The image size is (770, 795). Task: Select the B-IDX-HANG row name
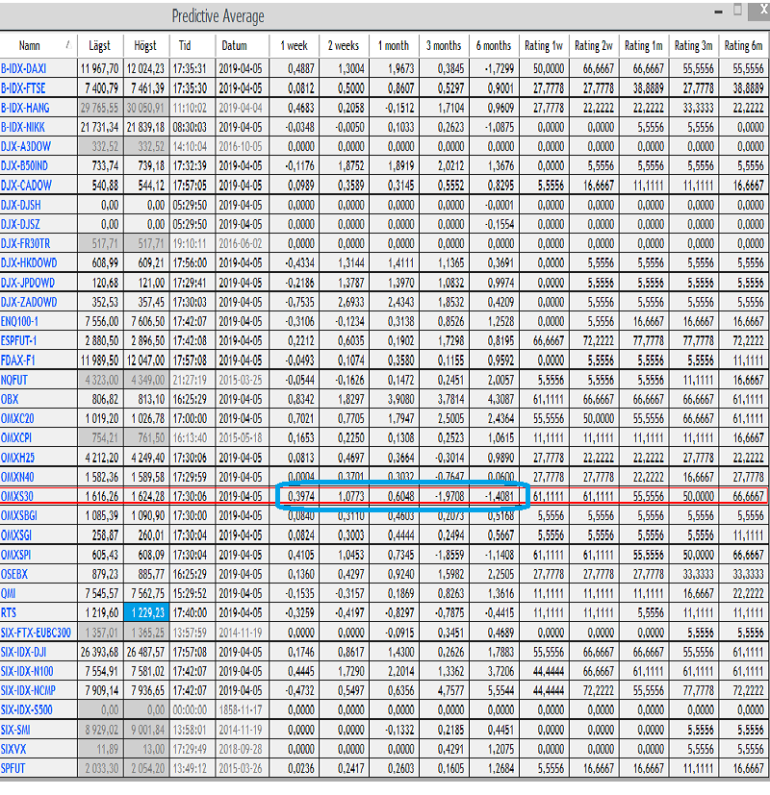pyautogui.click(x=25, y=107)
